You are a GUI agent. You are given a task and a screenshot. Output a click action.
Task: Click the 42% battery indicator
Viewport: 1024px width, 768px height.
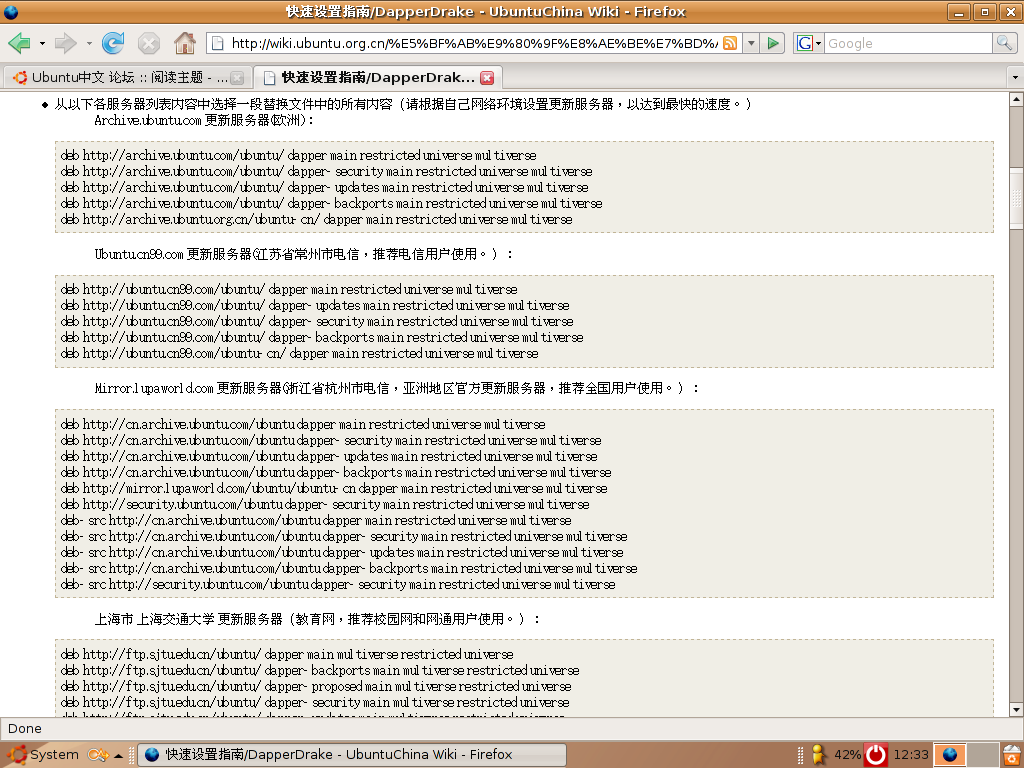tap(847, 755)
